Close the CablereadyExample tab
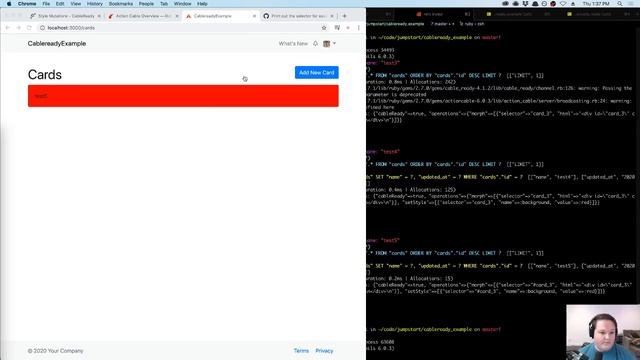Viewport: 640px width, 360px height. tap(254, 16)
